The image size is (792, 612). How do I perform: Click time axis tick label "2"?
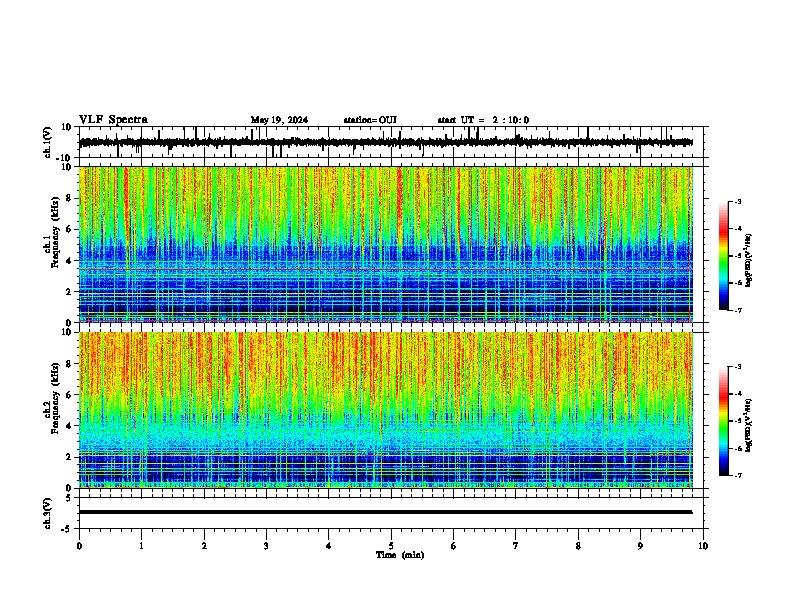(x=204, y=546)
